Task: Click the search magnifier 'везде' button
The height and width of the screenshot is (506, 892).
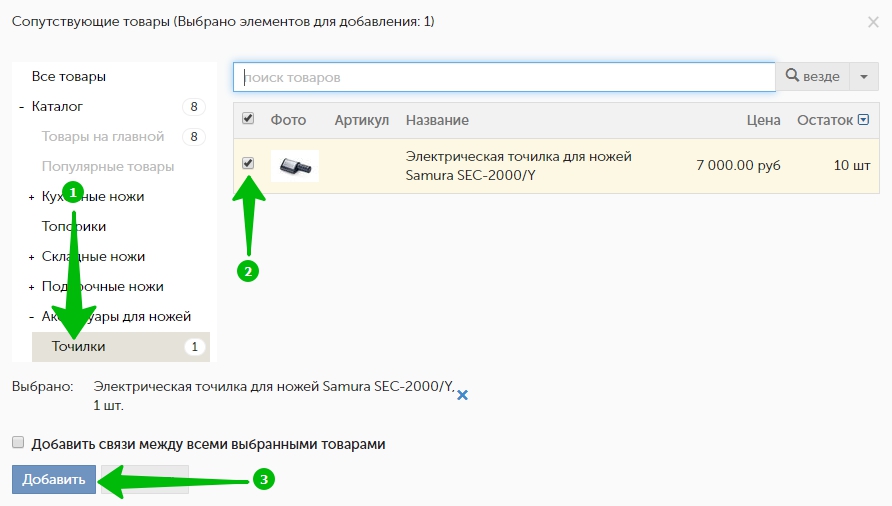Action: tap(812, 77)
